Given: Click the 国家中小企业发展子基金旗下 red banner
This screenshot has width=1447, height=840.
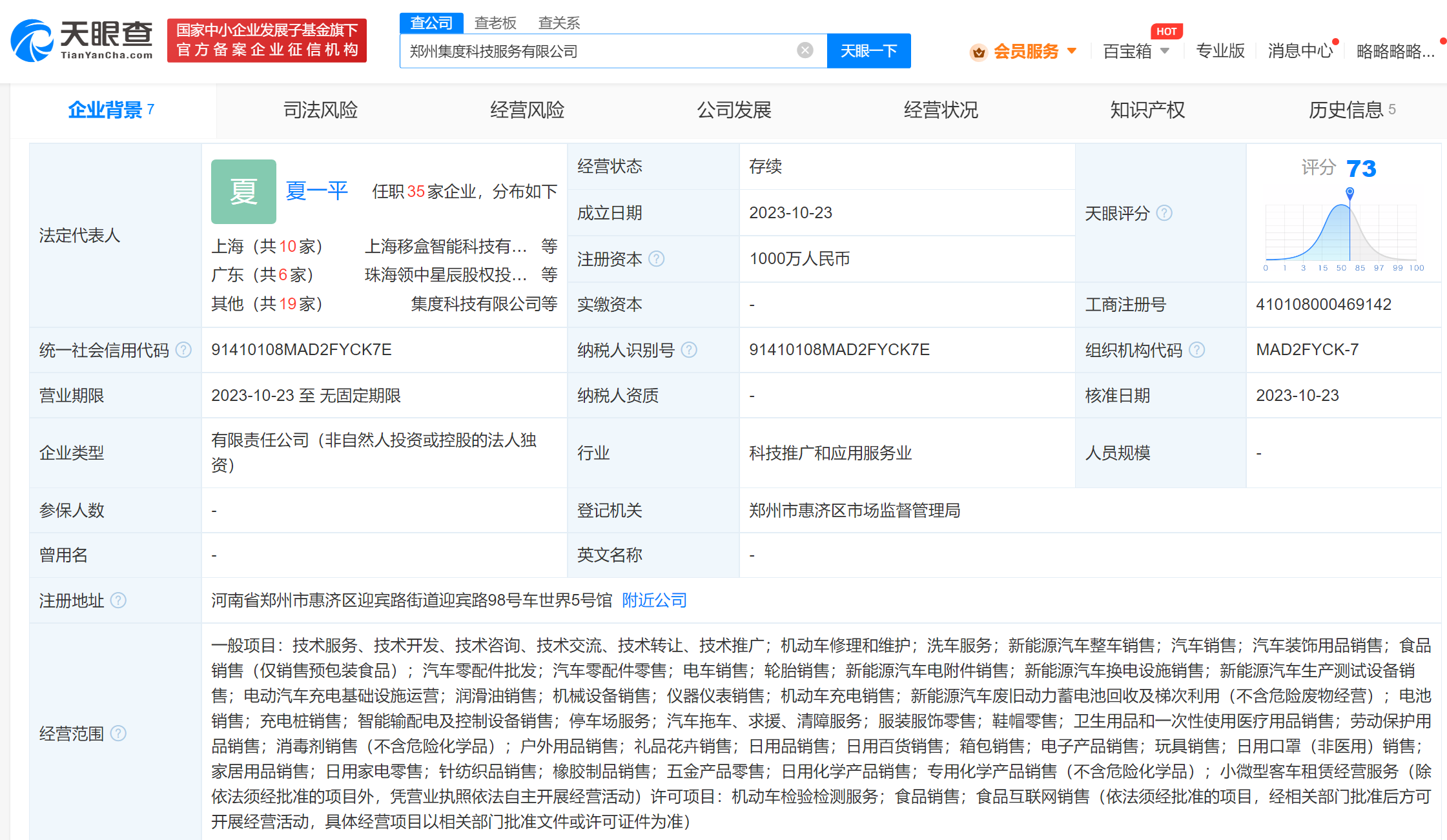Looking at the screenshot, I should coord(267,40).
